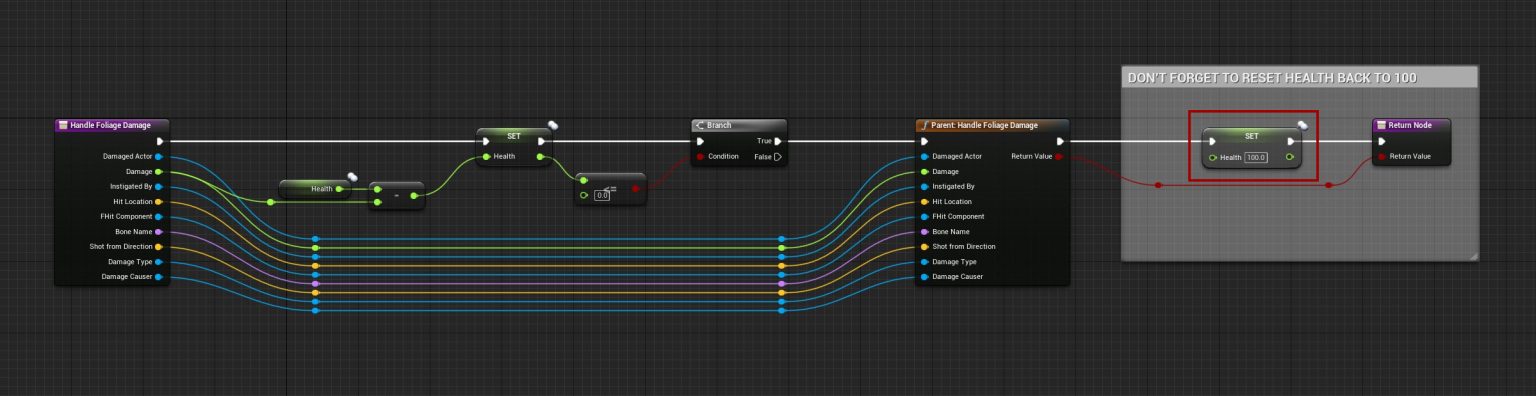Click bottom input pin of subtract node
The image size is (1536, 396).
[x=377, y=202]
